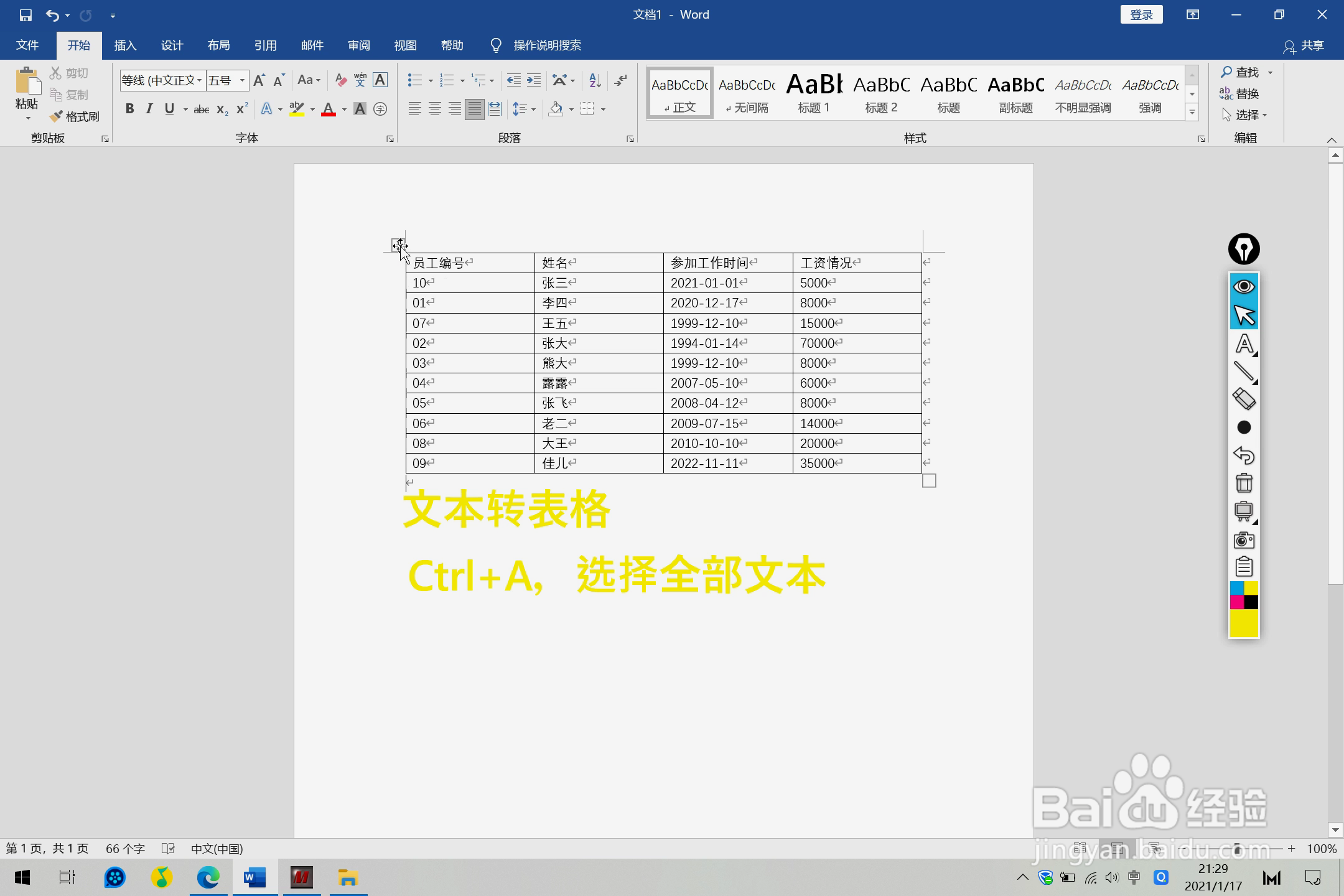Screen dimensions: 1344x896
Task: Click the 替换 (Replace) button
Action: [x=1244, y=94]
